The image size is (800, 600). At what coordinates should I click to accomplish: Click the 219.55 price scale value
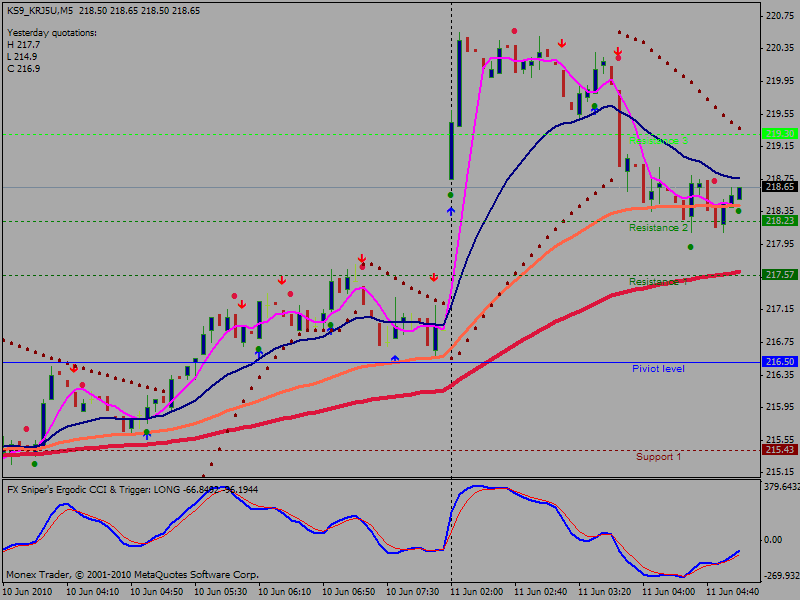pyautogui.click(x=780, y=113)
